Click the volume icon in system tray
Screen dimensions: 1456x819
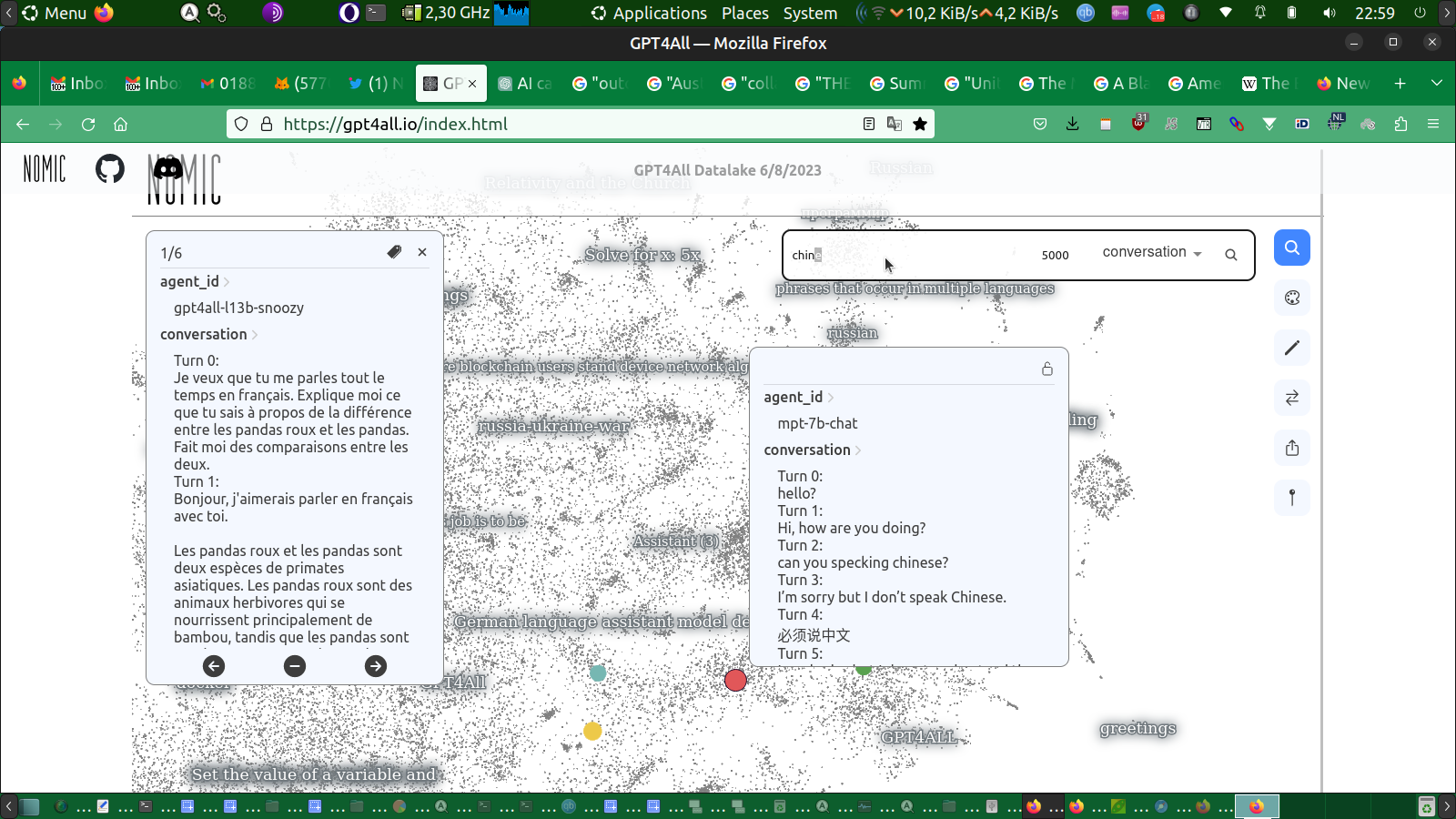1330,13
